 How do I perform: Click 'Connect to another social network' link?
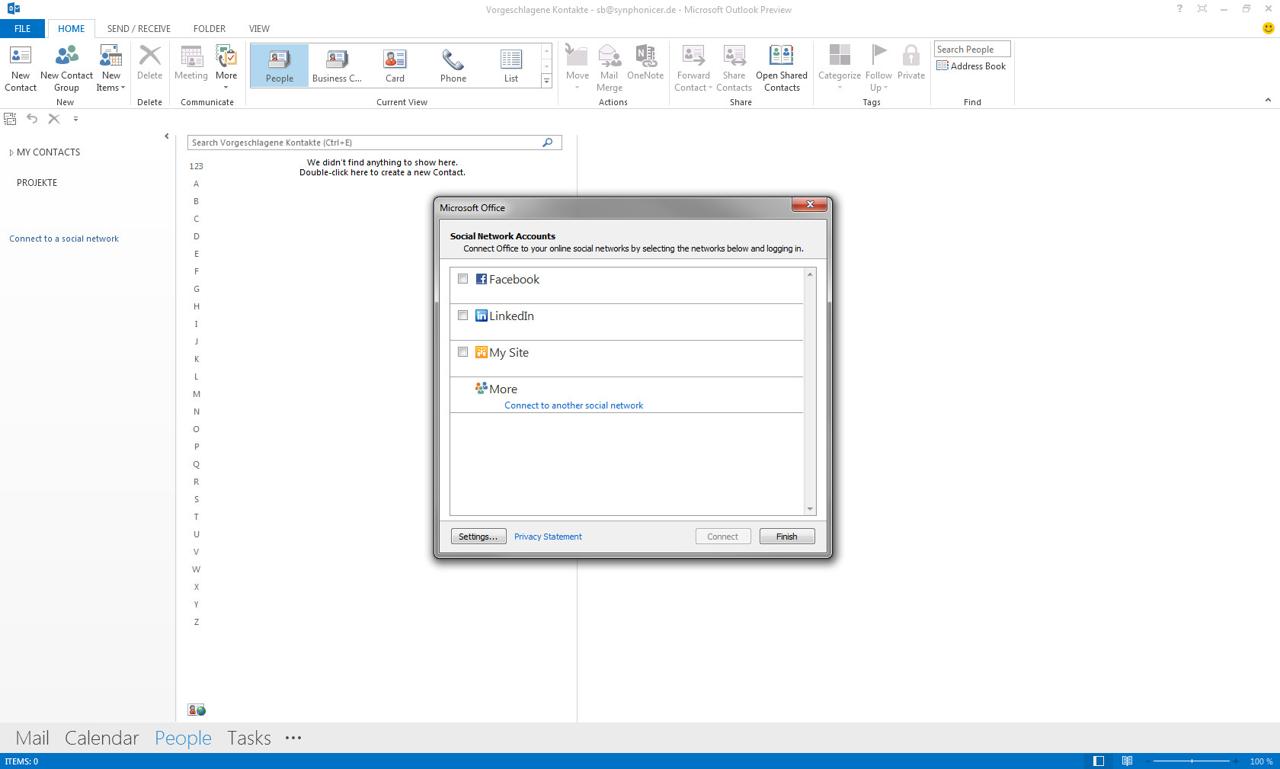(x=574, y=406)
